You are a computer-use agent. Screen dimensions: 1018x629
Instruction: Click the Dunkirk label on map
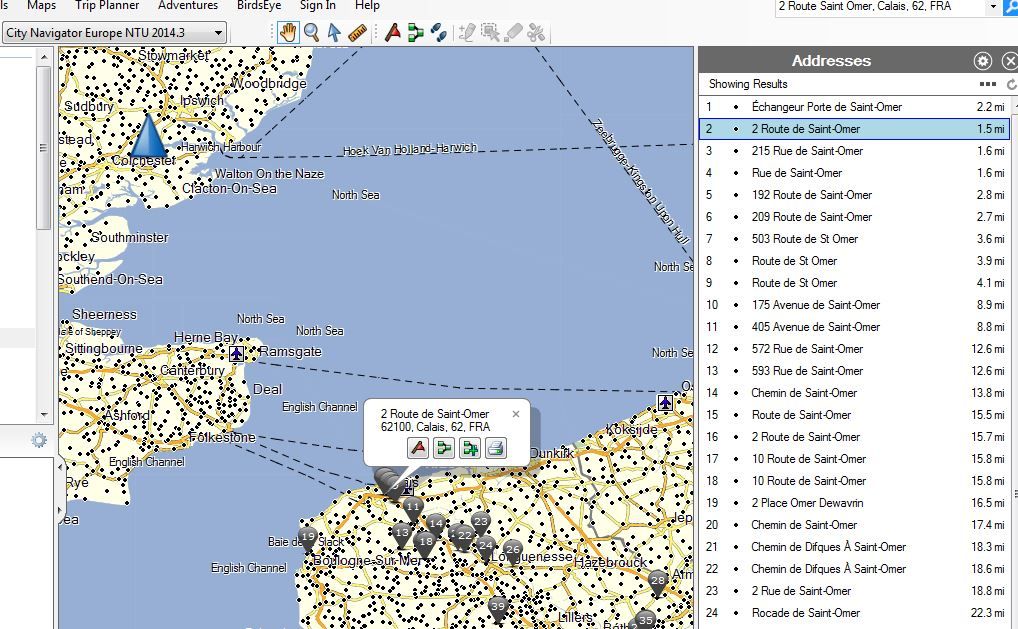click(x=552, y=453)
